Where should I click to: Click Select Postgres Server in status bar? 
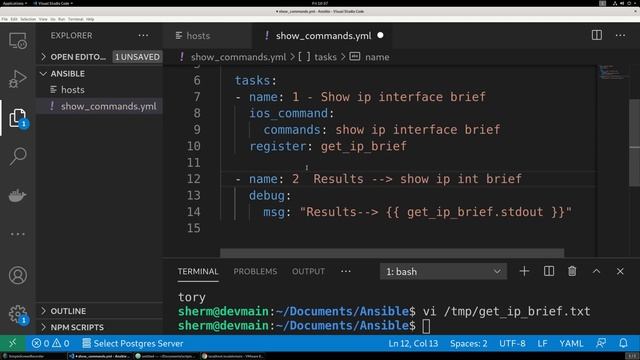click(133, 343)
